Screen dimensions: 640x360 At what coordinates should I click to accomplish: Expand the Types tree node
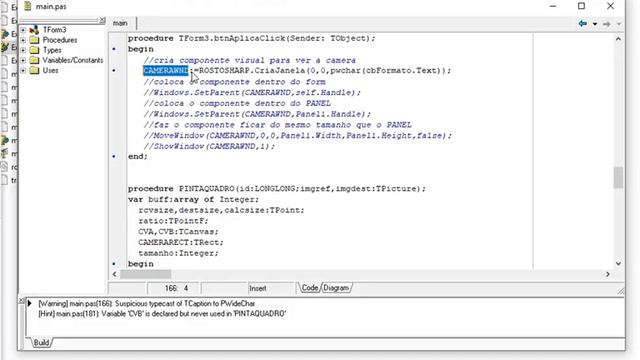click(23, 50)
